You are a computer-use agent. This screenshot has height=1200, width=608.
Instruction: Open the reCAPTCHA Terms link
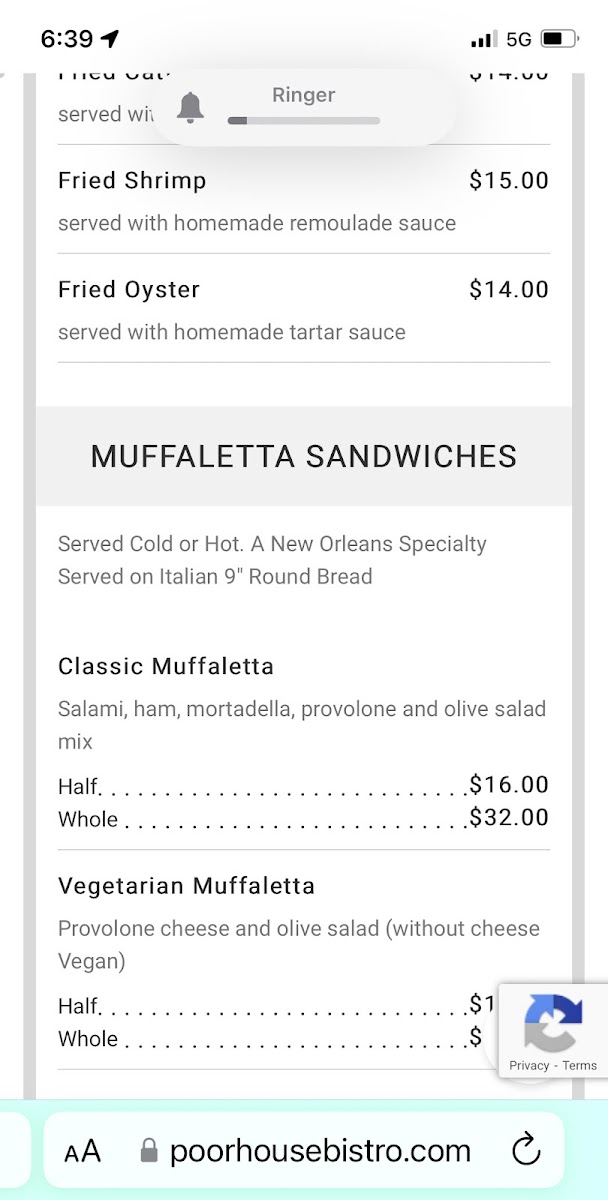point(580,1065)
